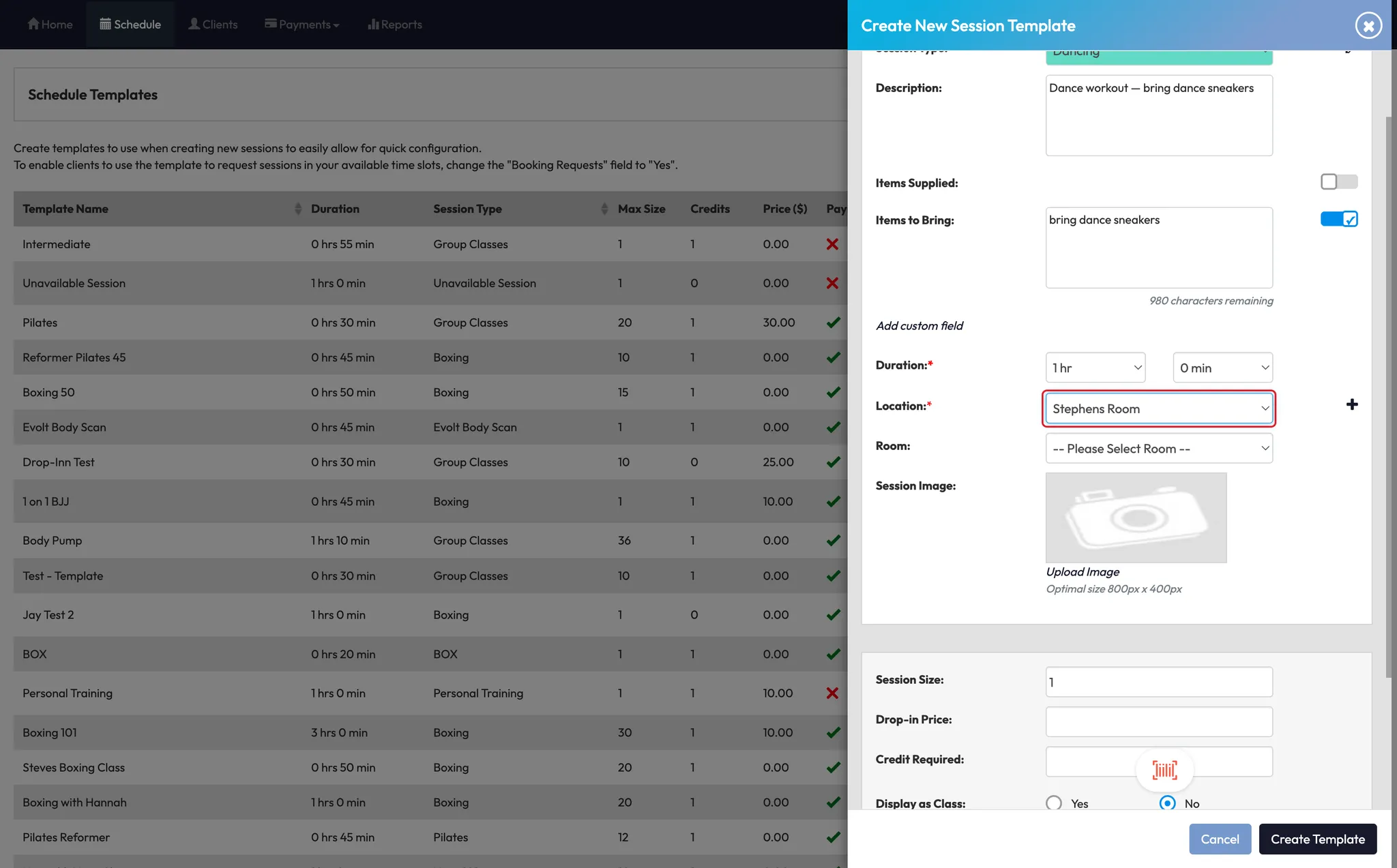
Task: Expand the Please Select Room dropdown
Action: click(x=1158, y=449)
